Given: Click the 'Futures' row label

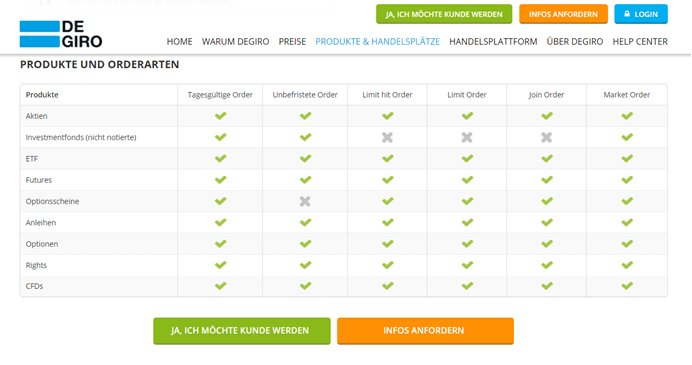Looking at the screenshot, I should tap(38, 180).
